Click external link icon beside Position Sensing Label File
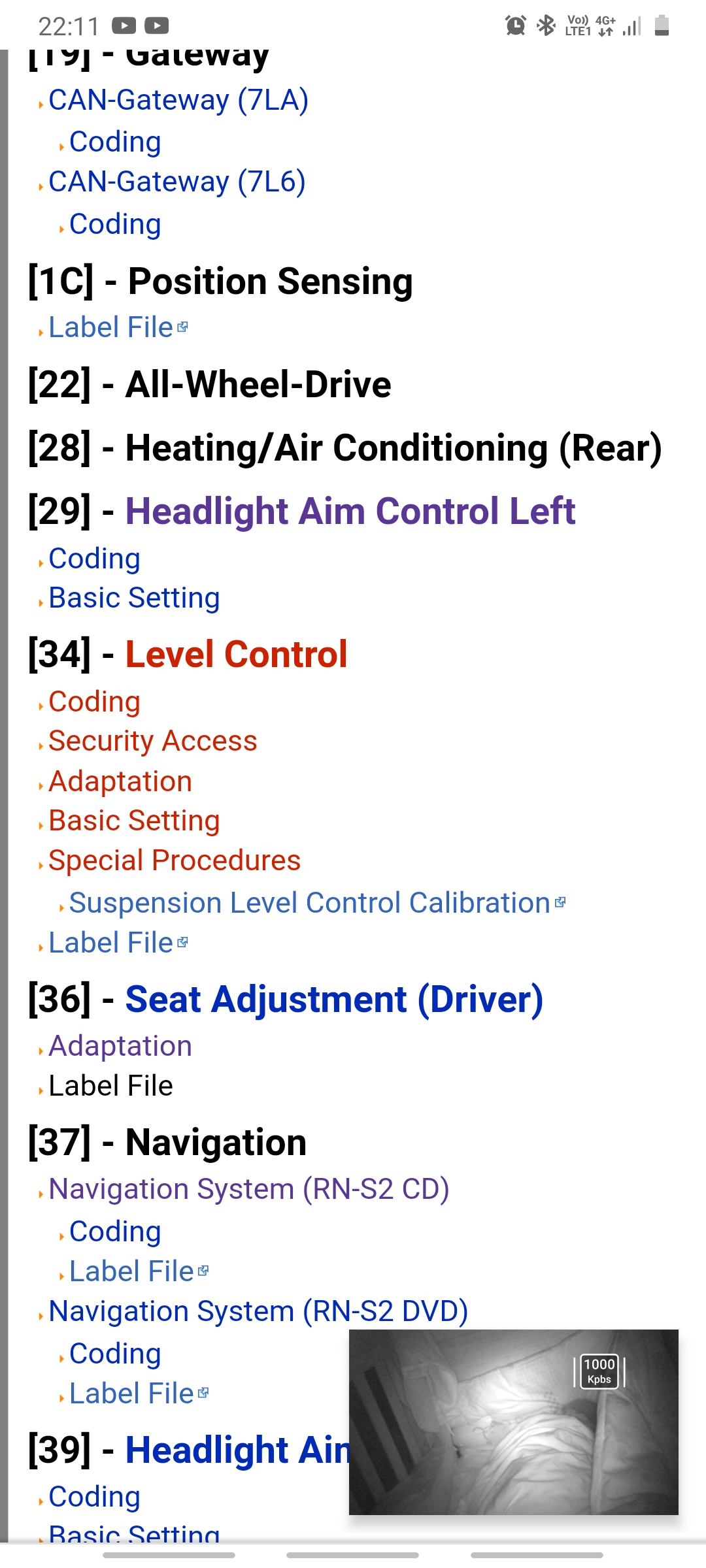Image resolution: width=706 pixels, height=1568 pixels. (183, 327)
